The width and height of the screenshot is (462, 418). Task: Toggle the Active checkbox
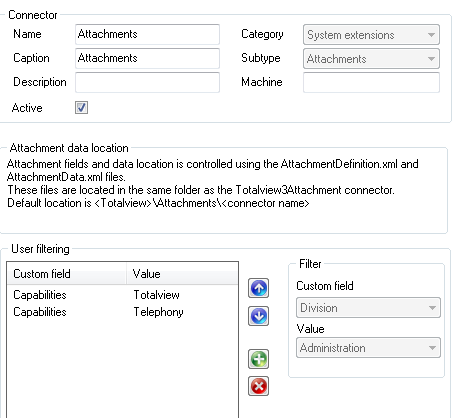pyautogui.click(x=81, y=108)
